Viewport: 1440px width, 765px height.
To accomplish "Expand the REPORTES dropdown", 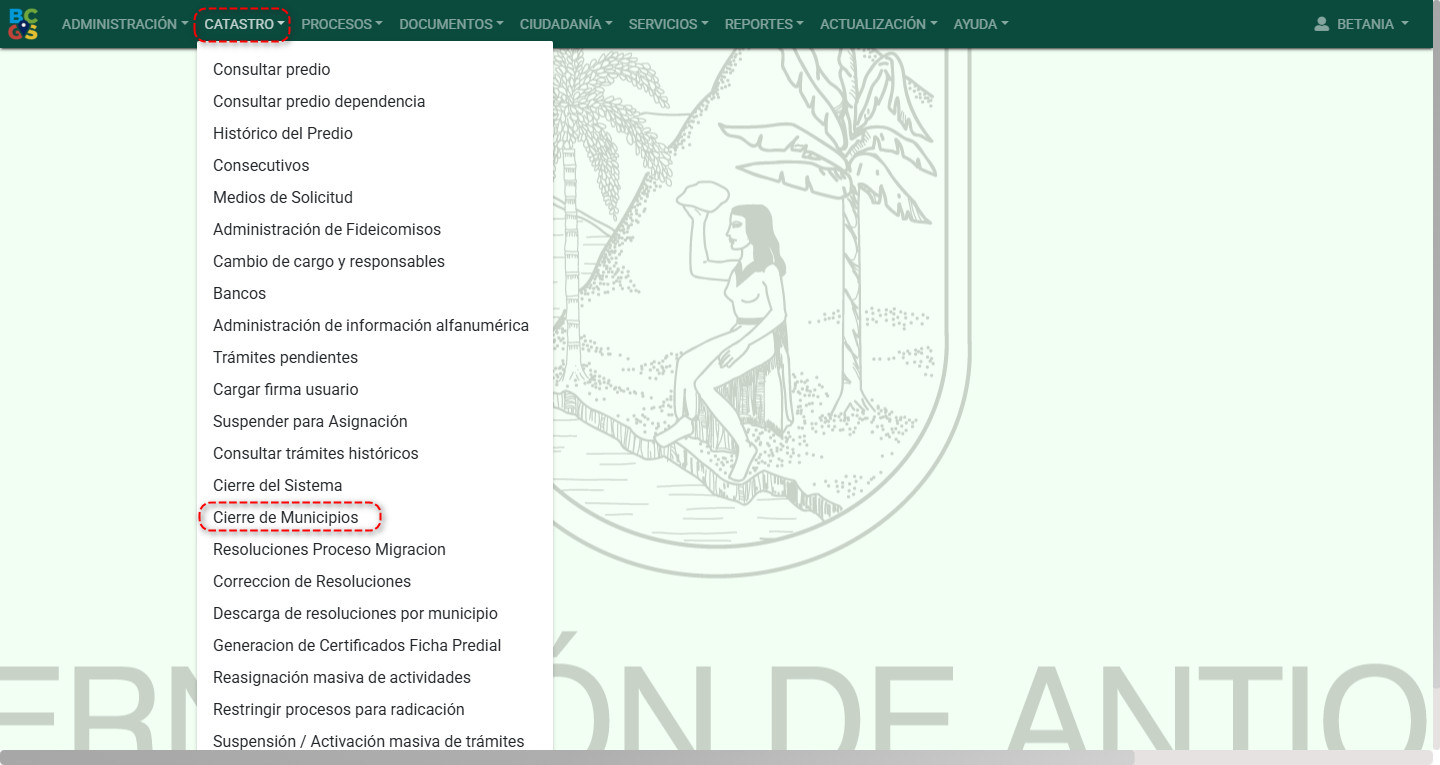I will coord(764,24).
